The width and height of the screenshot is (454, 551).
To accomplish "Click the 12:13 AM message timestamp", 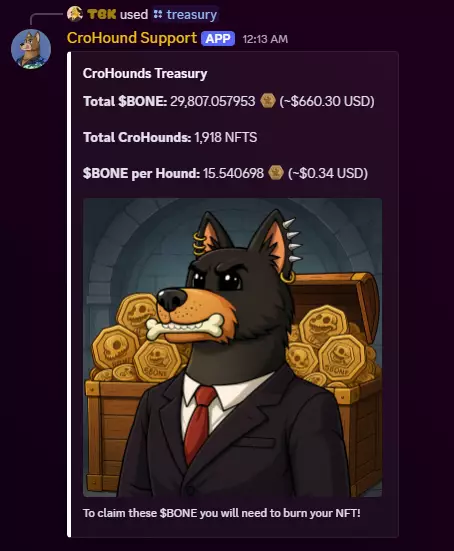I will coord(265,39).
